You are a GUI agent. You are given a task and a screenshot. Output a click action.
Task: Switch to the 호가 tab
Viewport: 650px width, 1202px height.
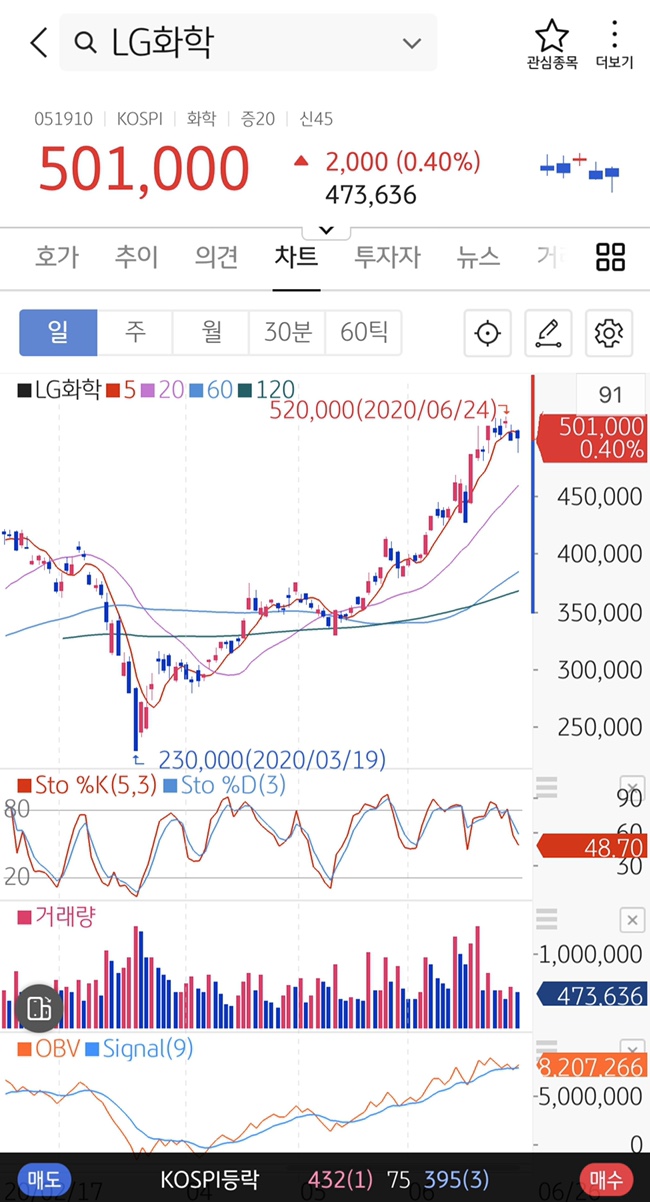tap(56, 257)
